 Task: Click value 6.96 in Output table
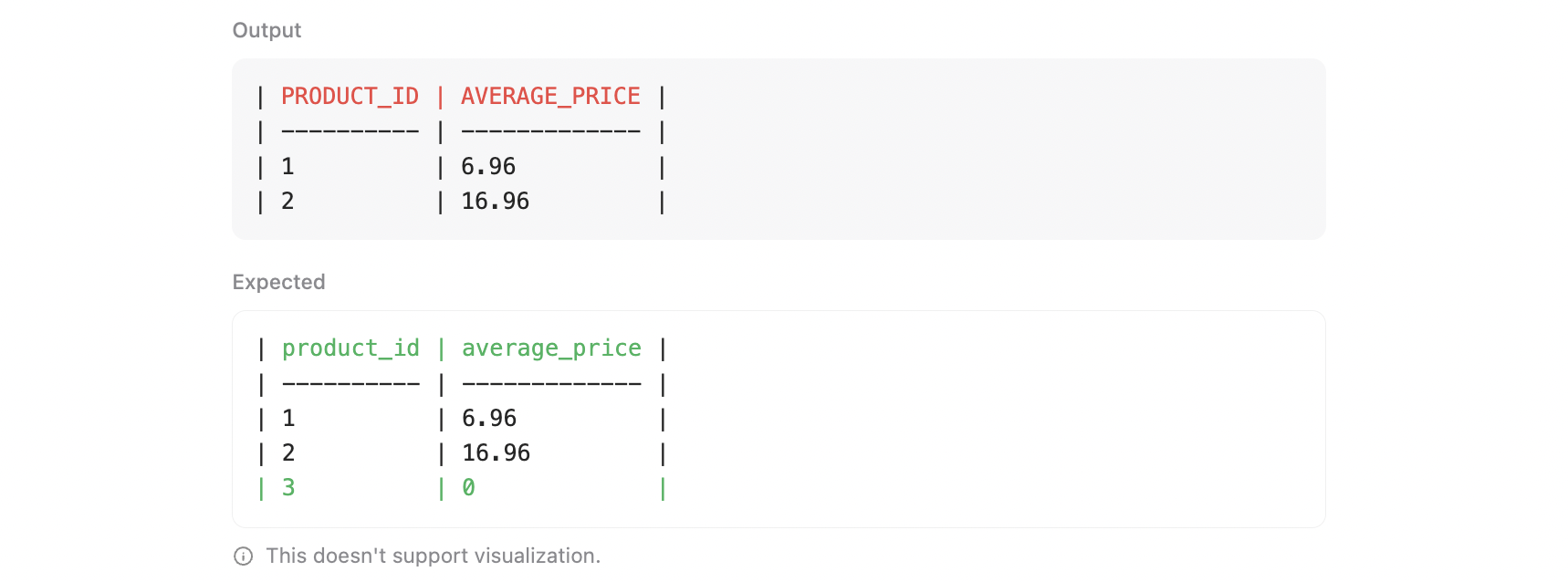pos(488,167)
